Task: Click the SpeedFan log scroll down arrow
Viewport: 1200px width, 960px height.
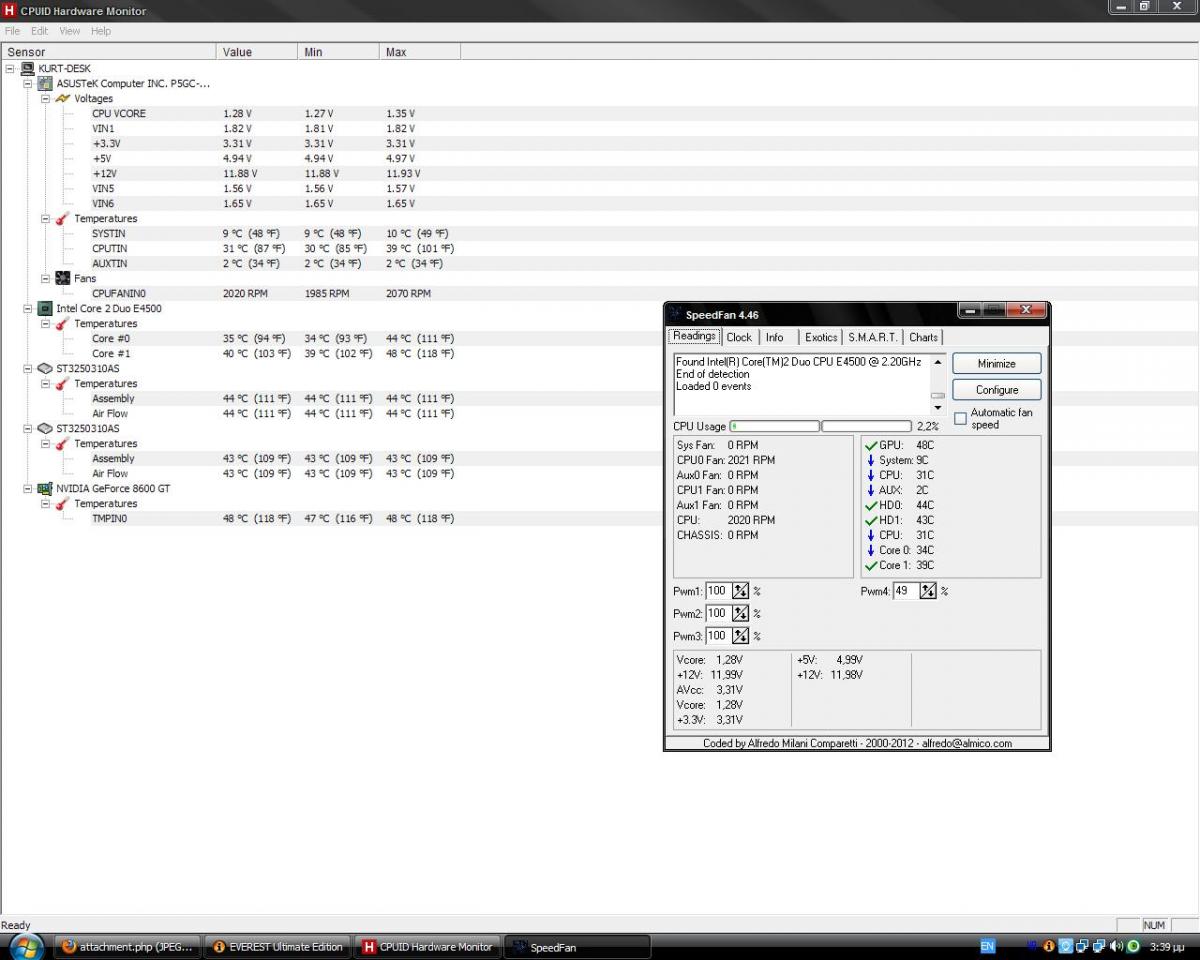Action: pos(937,408)
